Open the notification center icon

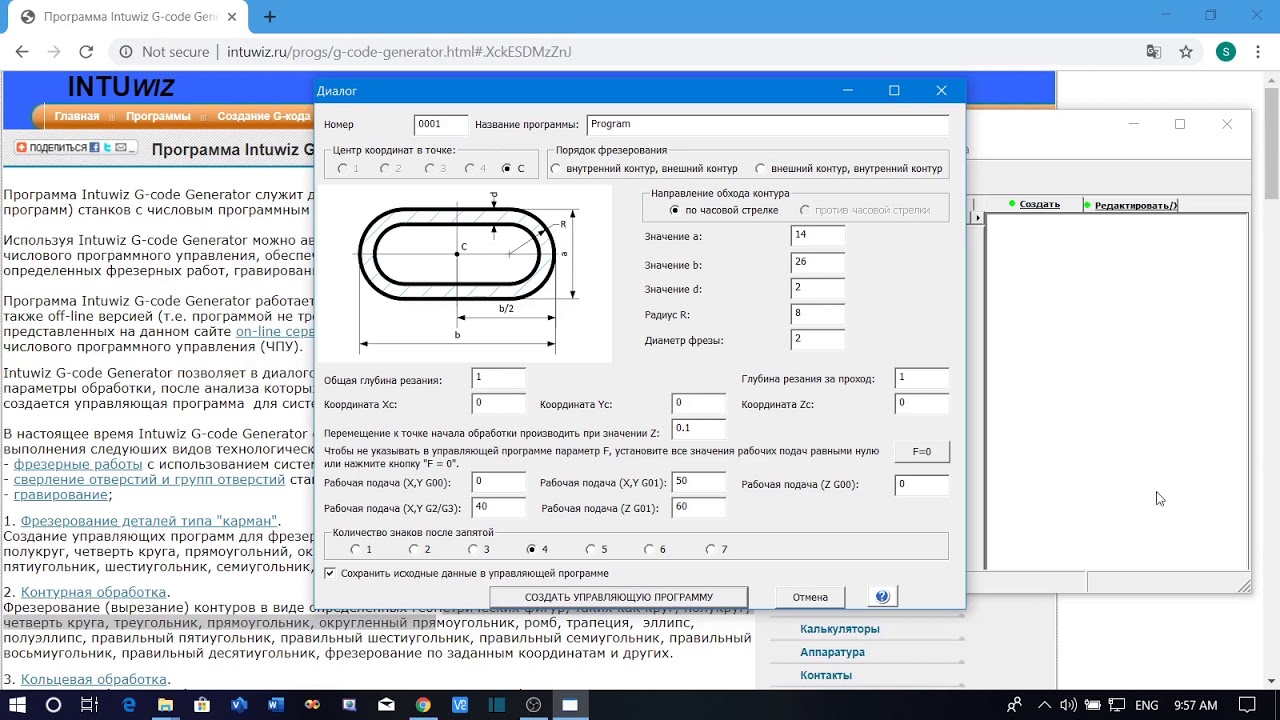pos(1247,704)
